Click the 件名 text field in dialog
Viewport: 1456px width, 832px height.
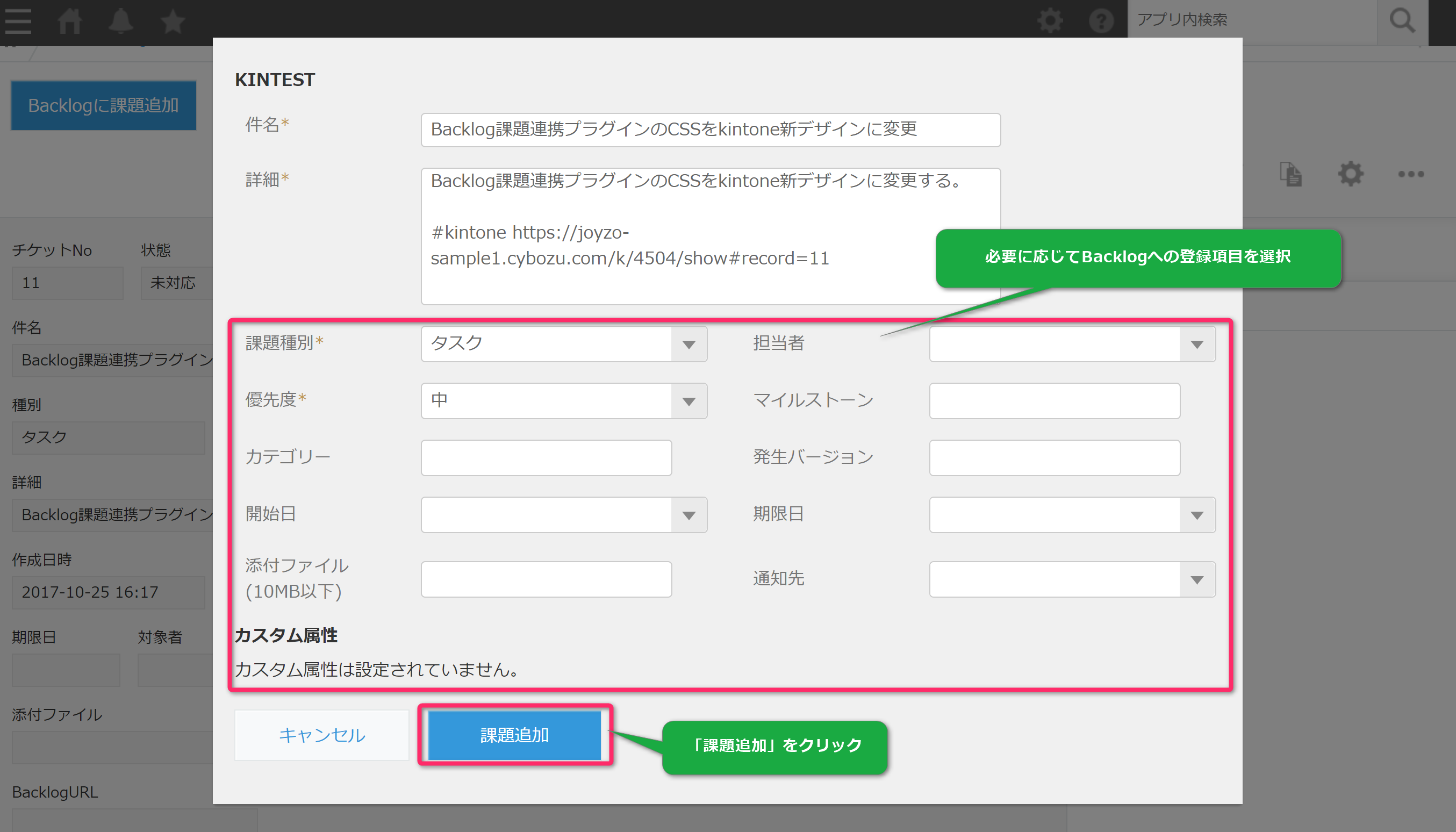click(x=711, y=130)
